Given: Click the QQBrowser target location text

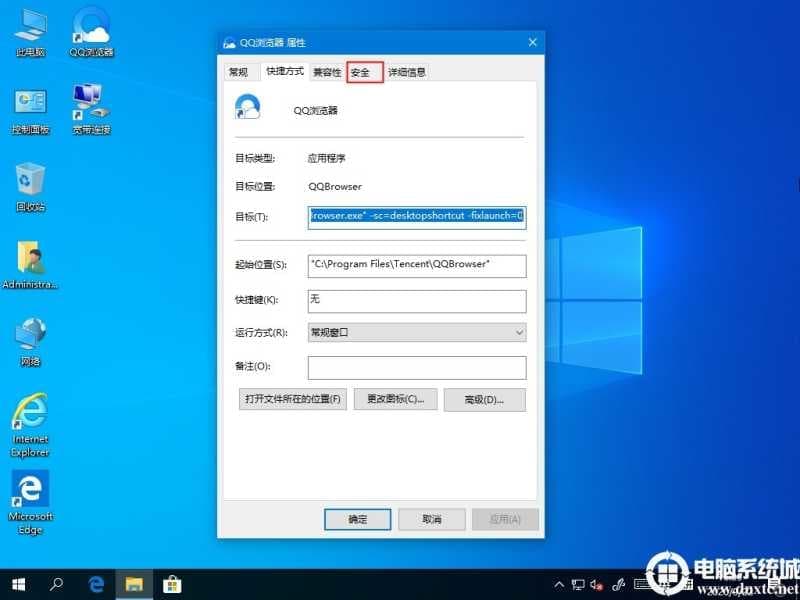Looking at the screenshot, I should [x=335, y=187].
